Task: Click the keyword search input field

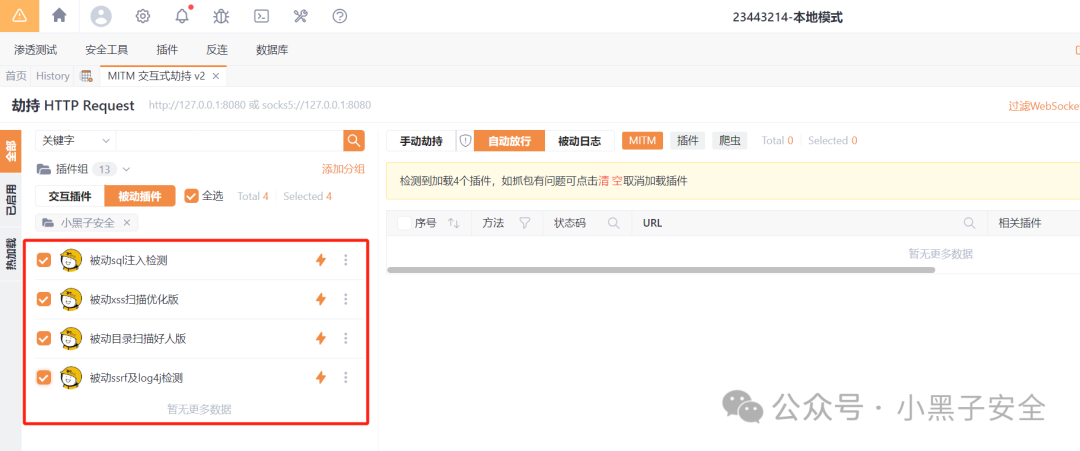Action: point(229,140)
